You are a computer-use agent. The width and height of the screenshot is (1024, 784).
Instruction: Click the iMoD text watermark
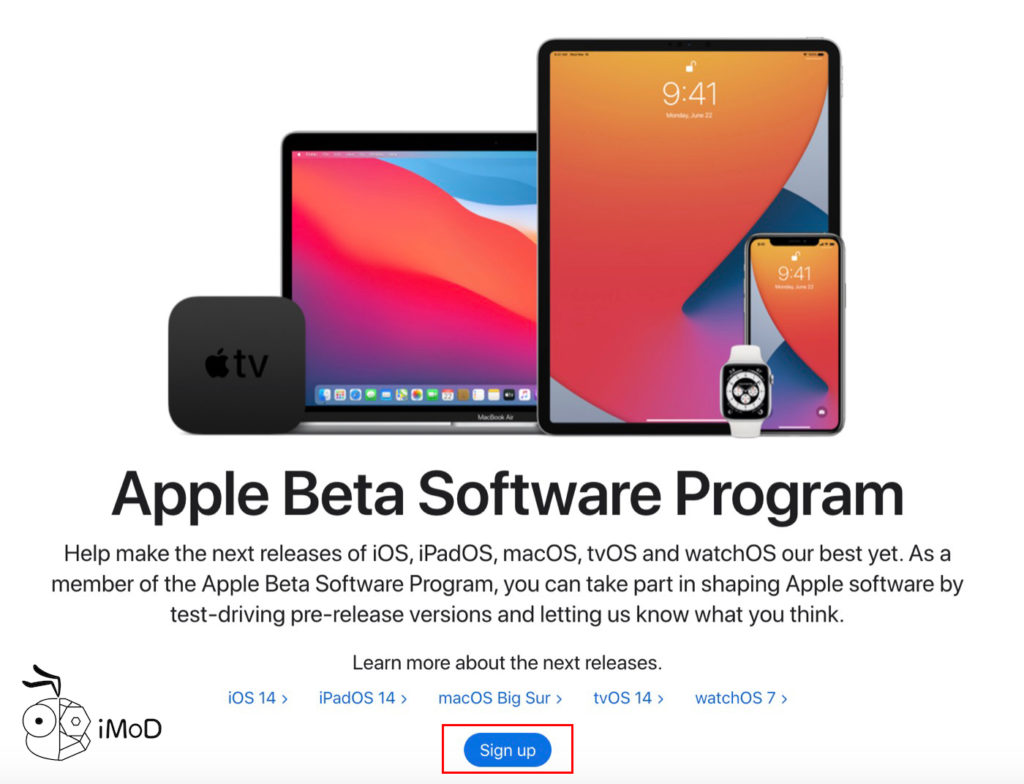pos(129,728)
